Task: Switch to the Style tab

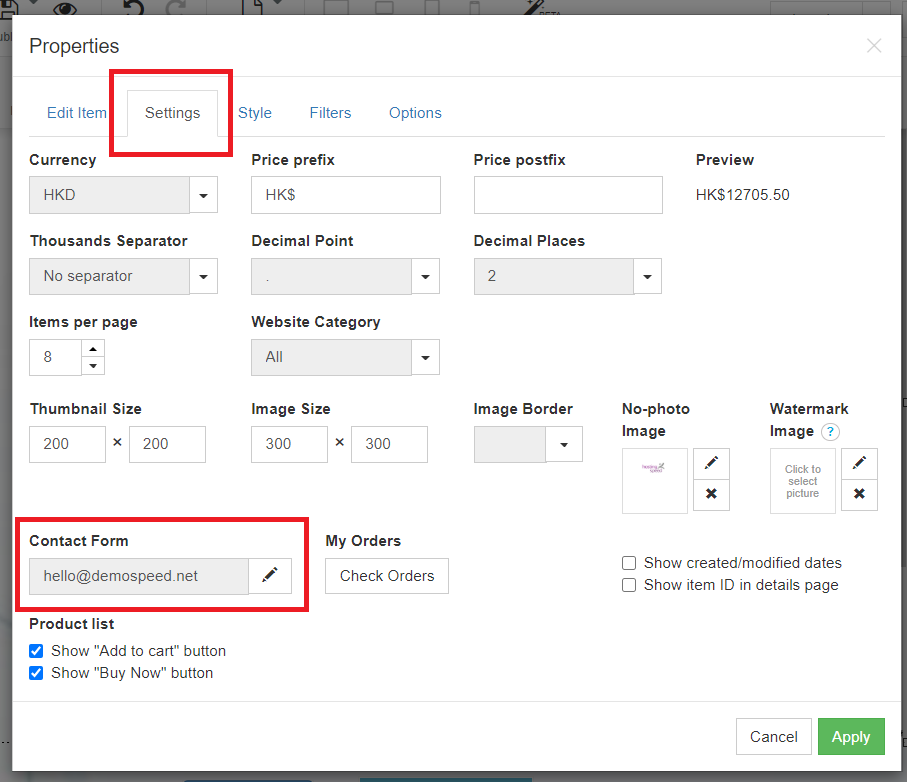Action: (255, 113)
